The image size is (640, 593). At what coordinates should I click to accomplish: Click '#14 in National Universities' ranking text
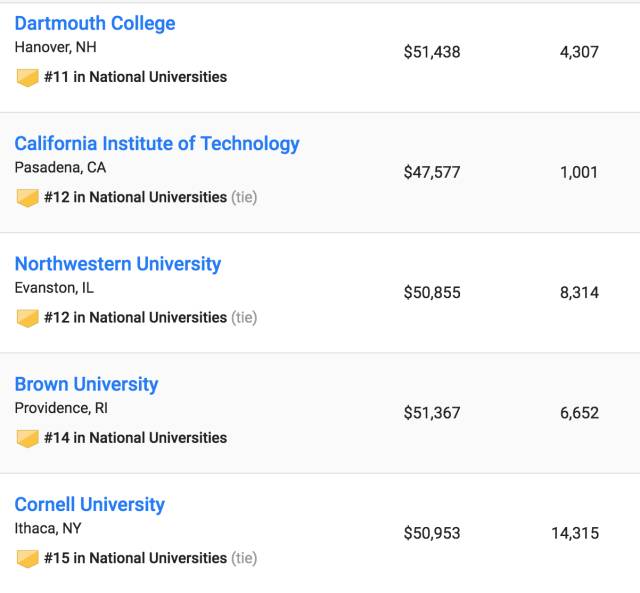pos(135,437)
